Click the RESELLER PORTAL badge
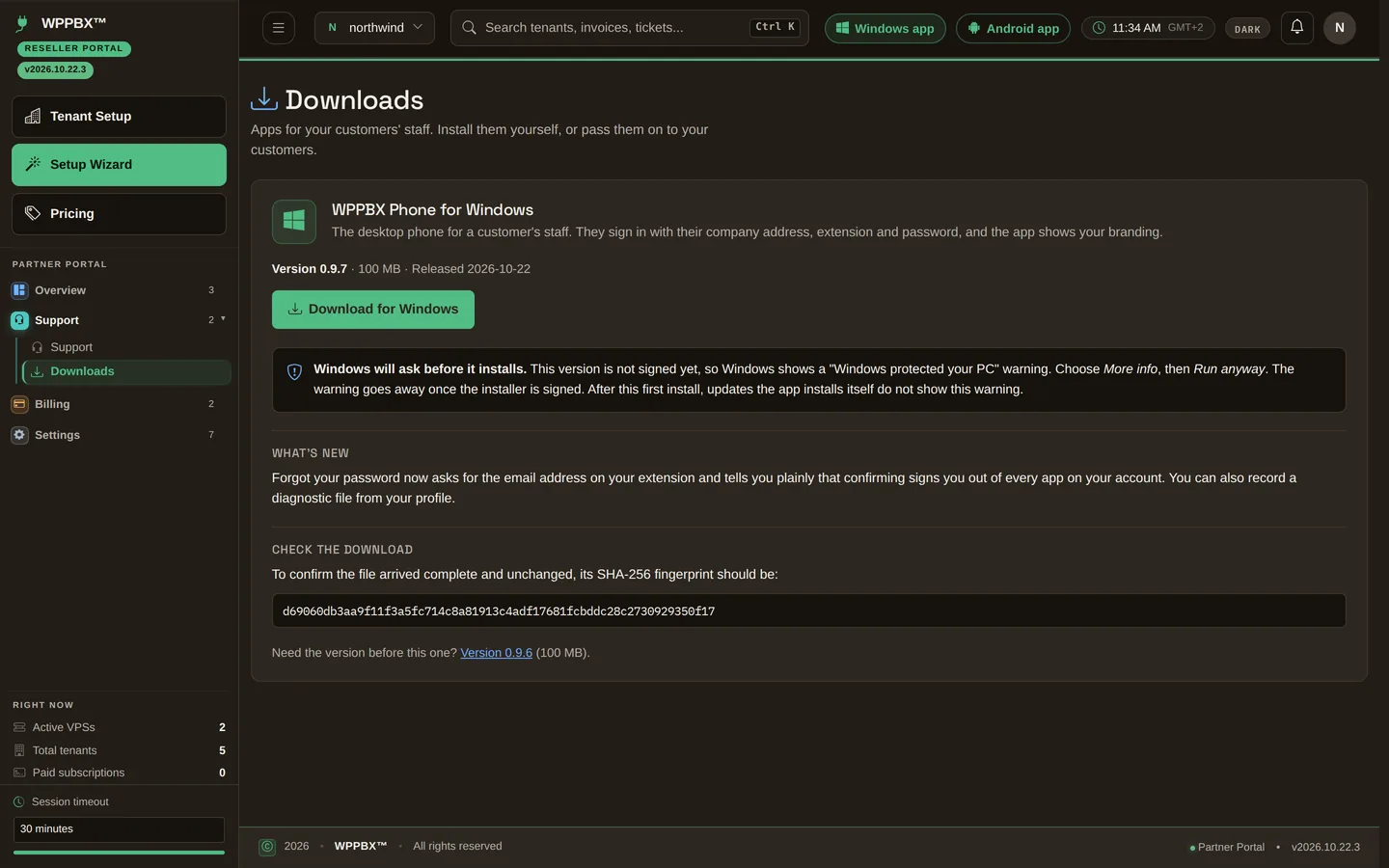The width and height of the screenshot is (1389, 868). click(x=73, y=48)
